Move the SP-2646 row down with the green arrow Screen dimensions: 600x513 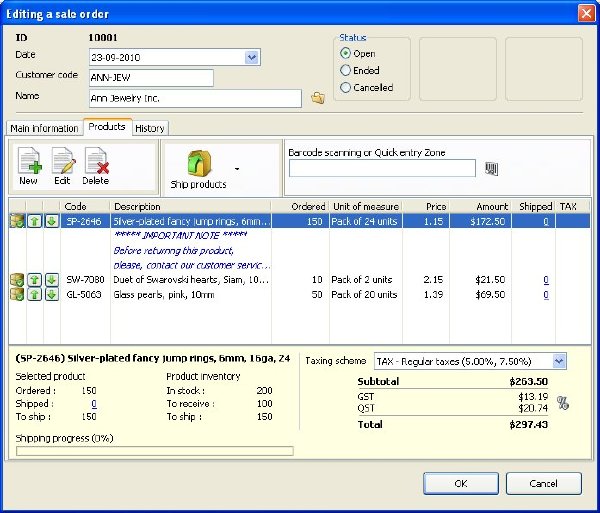[52, 221]
